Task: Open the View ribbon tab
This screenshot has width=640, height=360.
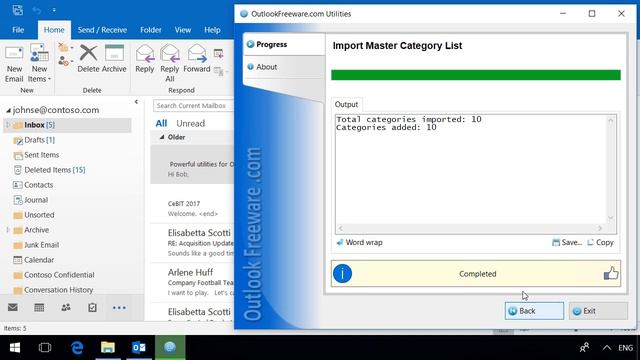Action: click(x=182, y=30)
